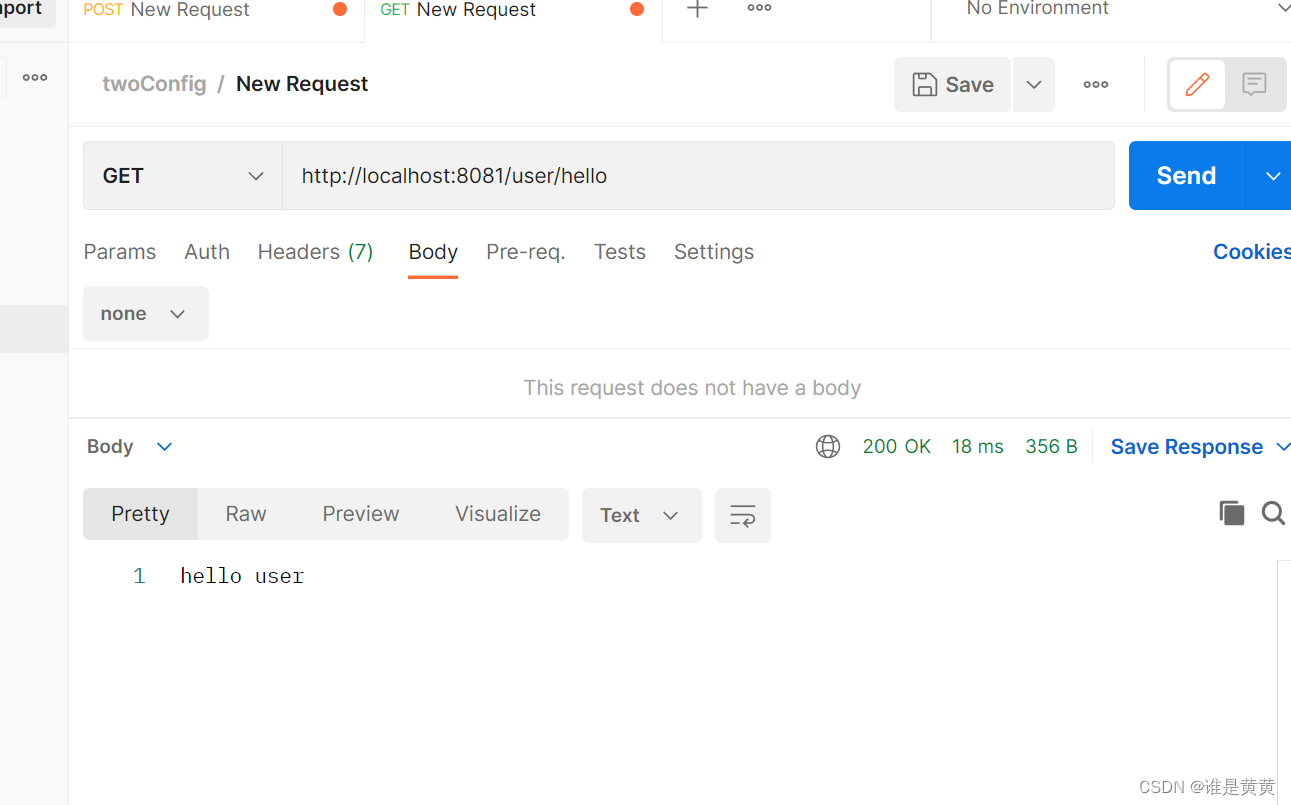Open comments panel icon
The image size is (1291, 805).
click(x=1254, y=84)
